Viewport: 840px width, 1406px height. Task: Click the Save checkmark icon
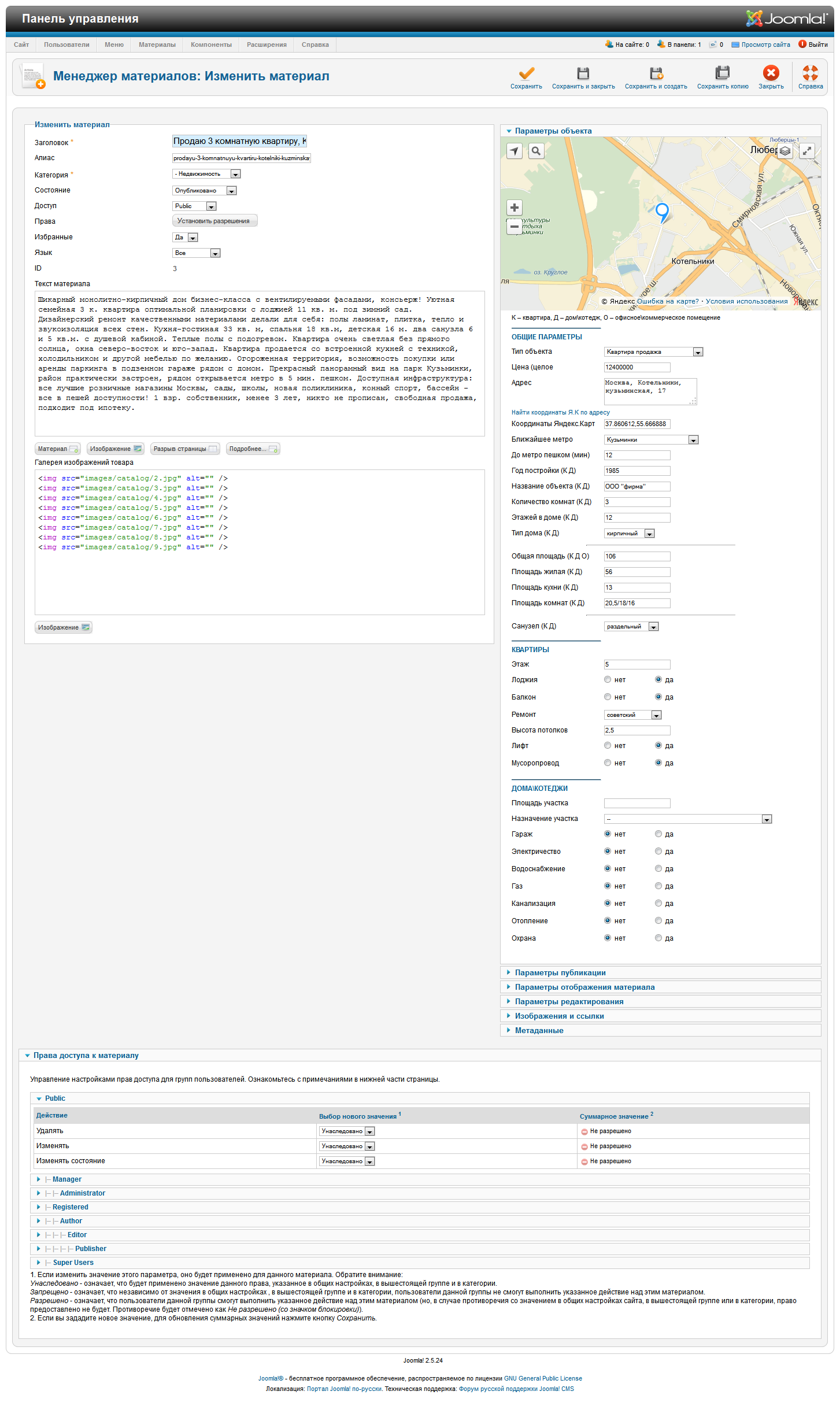526,73
